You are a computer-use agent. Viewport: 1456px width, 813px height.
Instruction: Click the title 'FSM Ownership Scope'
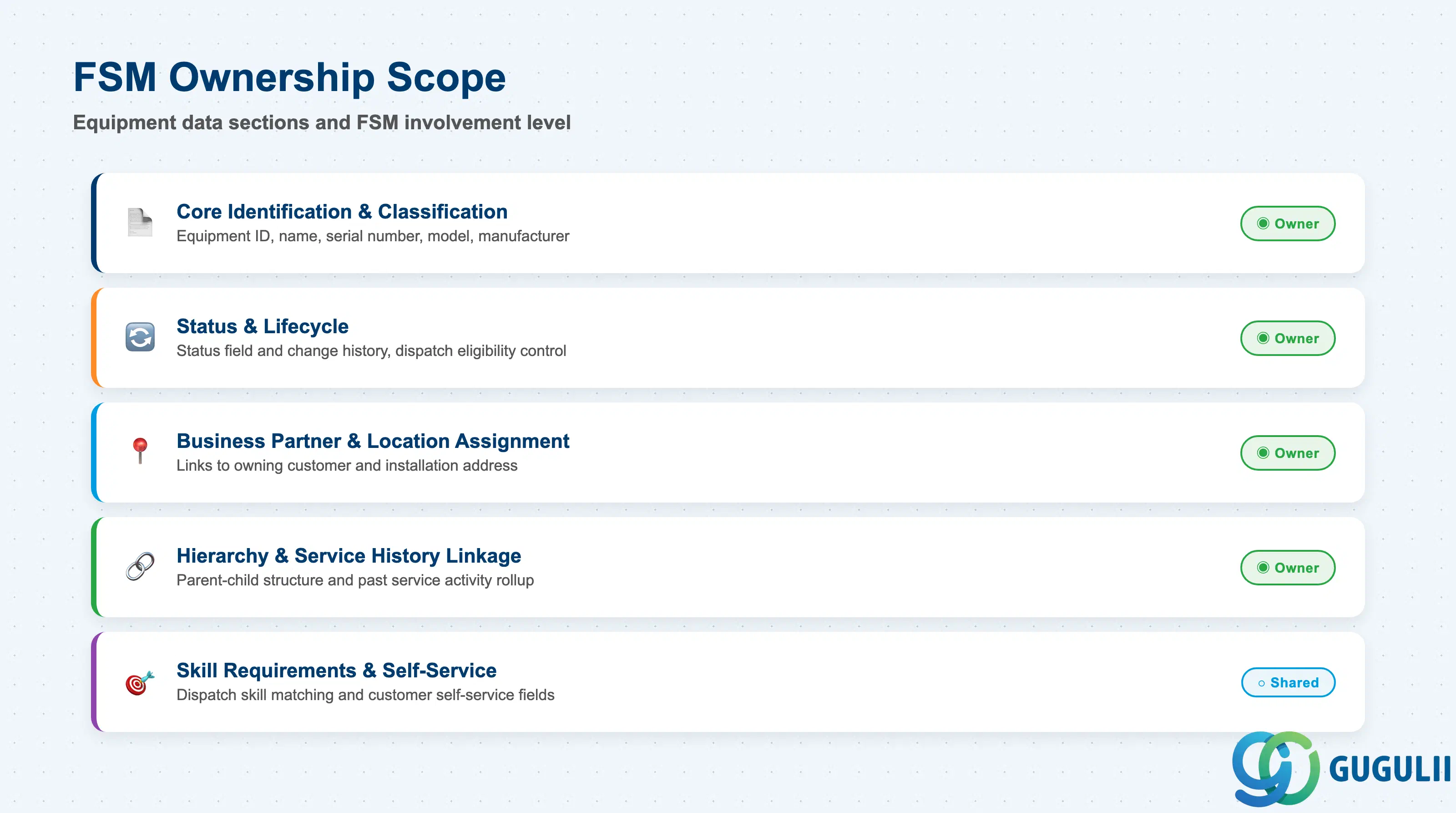click(290, 77)
